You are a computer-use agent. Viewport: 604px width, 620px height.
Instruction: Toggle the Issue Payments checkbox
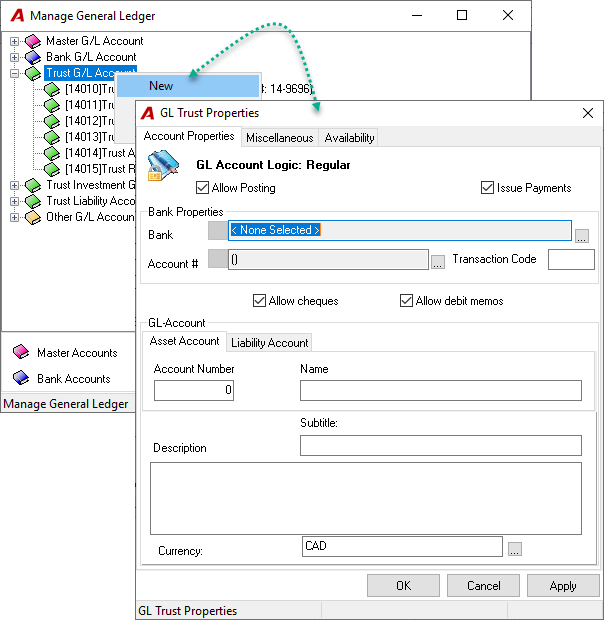click(x=487, y=187)
